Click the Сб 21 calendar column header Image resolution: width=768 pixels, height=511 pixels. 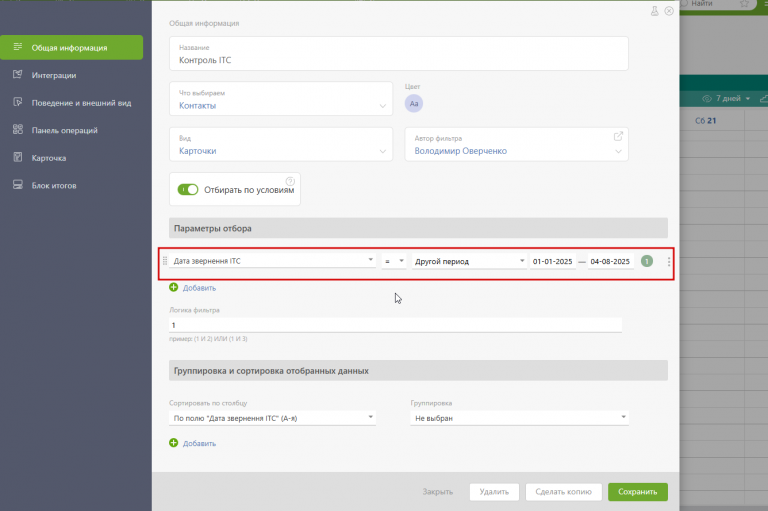pos(705,121)
